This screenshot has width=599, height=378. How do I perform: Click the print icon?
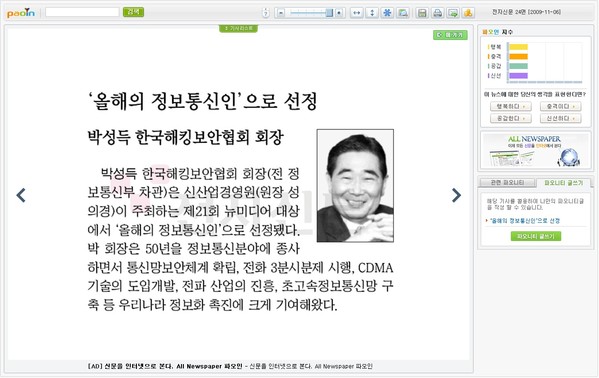pos(437,13)
